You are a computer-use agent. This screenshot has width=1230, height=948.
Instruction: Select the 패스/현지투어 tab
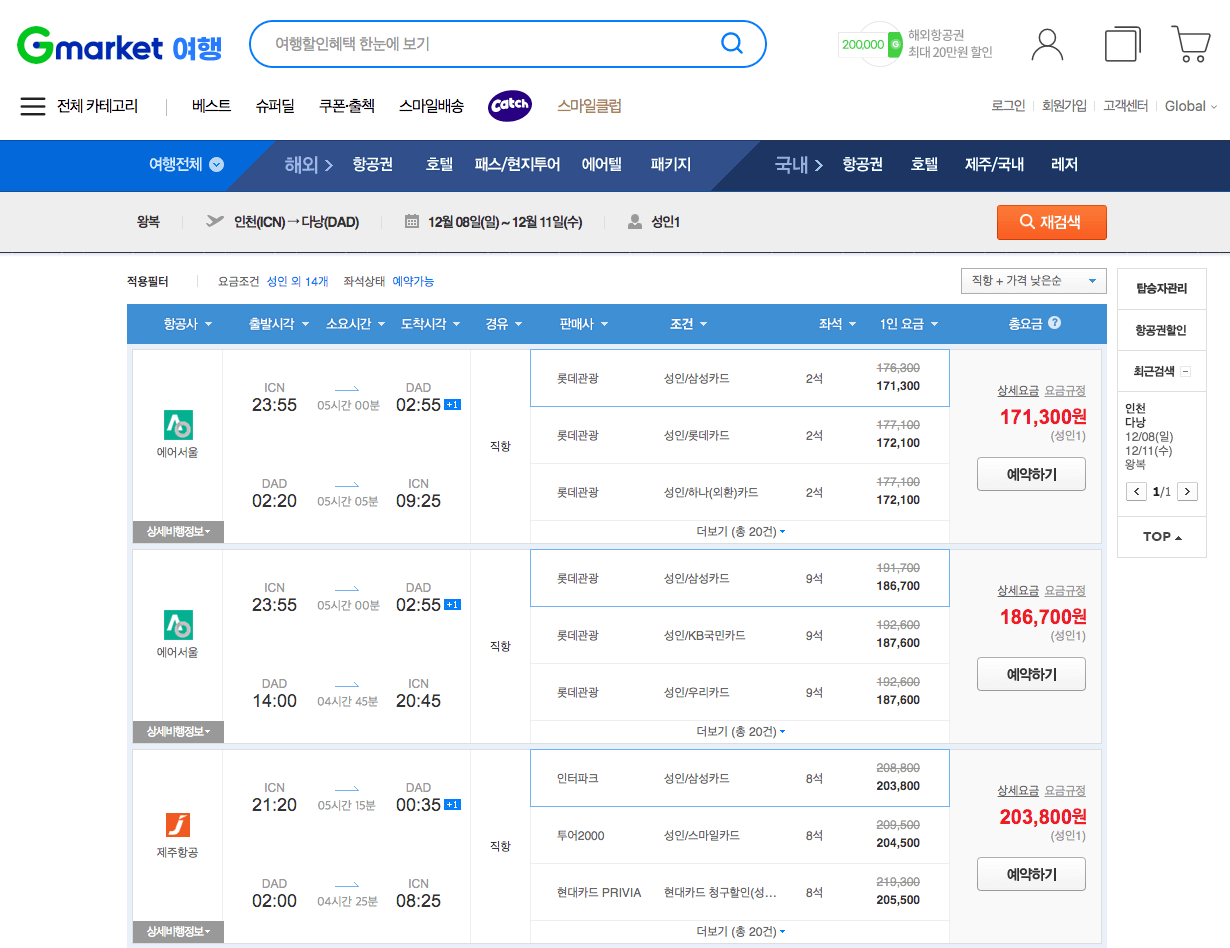click(x=517, y=165)
